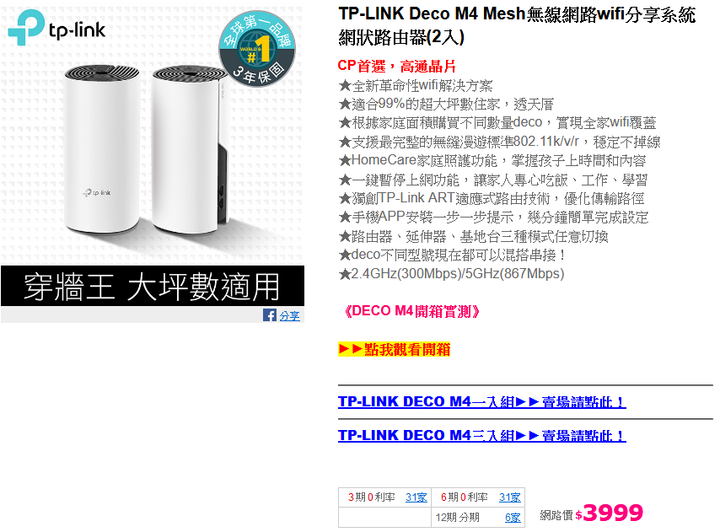Click the 《DECO M4開箱實測》 heading

[411, 311]
